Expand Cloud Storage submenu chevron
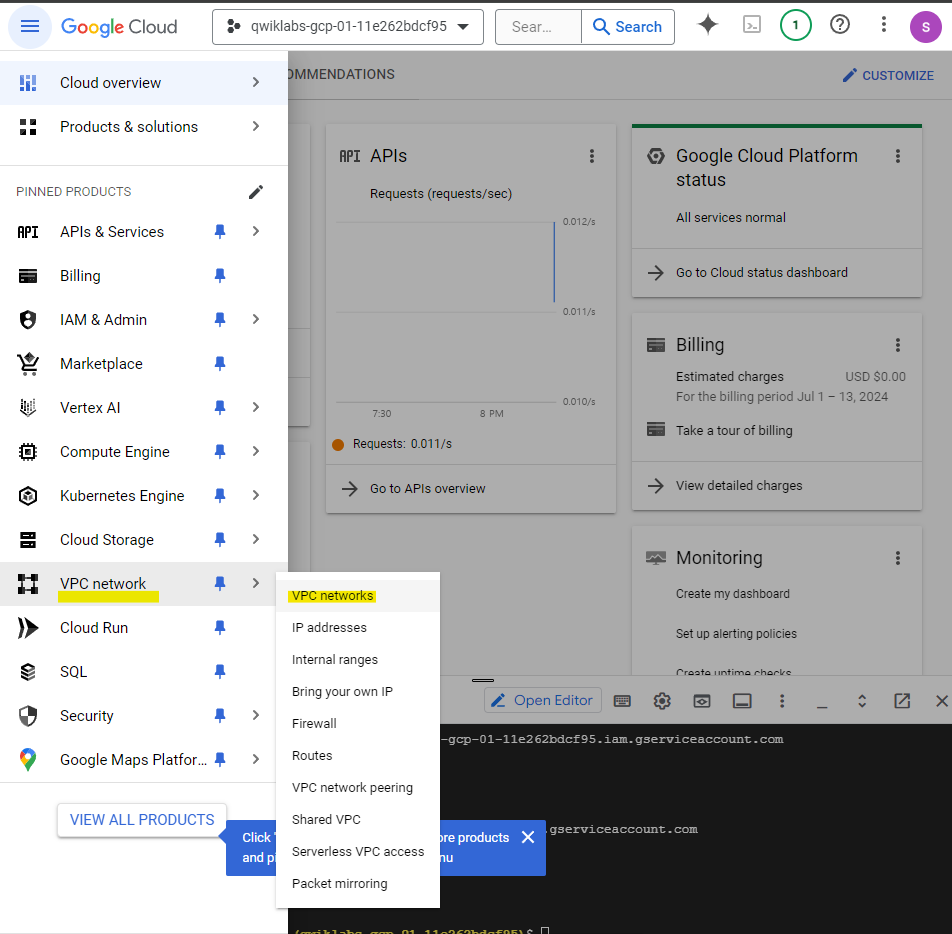 point(256,539)
